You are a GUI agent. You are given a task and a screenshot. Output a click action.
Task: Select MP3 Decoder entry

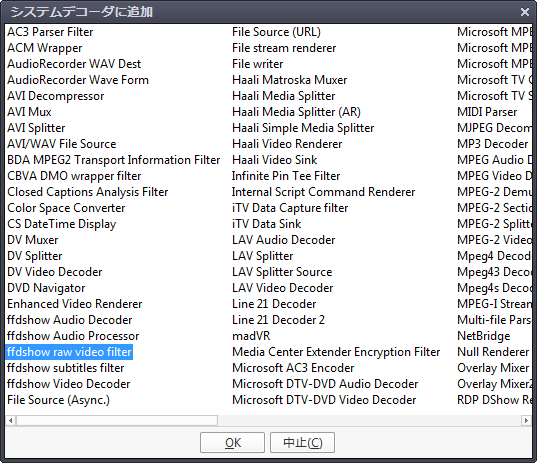(x=492, y=144)
